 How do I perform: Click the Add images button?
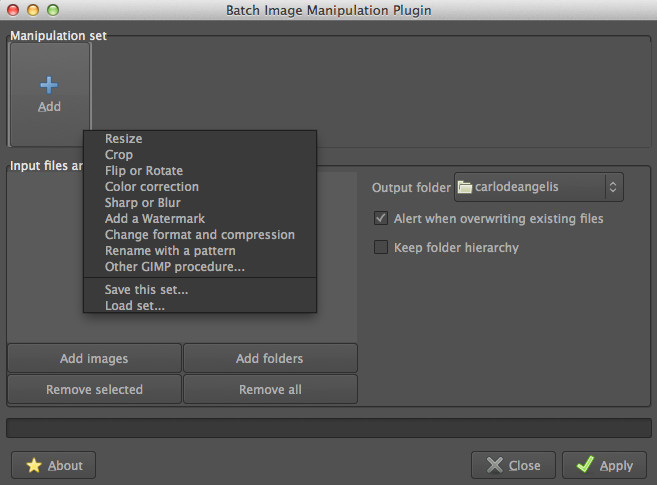94,359
